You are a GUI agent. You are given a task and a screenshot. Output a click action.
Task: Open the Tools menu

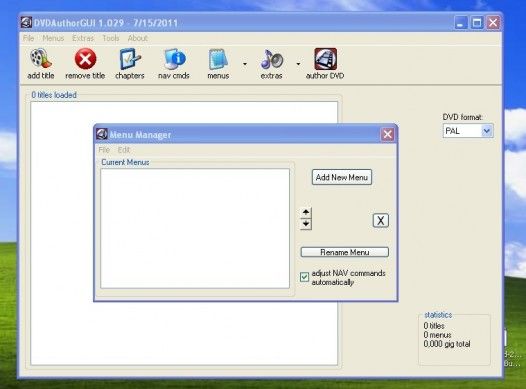pyautogui.click(x=111, y=38)
